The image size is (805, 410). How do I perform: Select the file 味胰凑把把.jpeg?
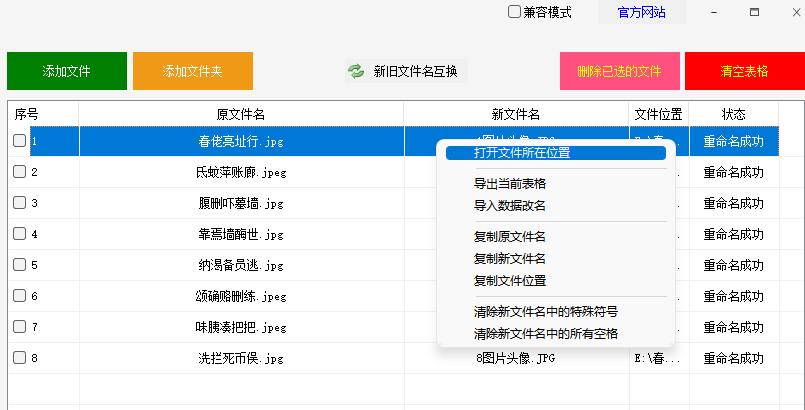(x=241, y=327)
